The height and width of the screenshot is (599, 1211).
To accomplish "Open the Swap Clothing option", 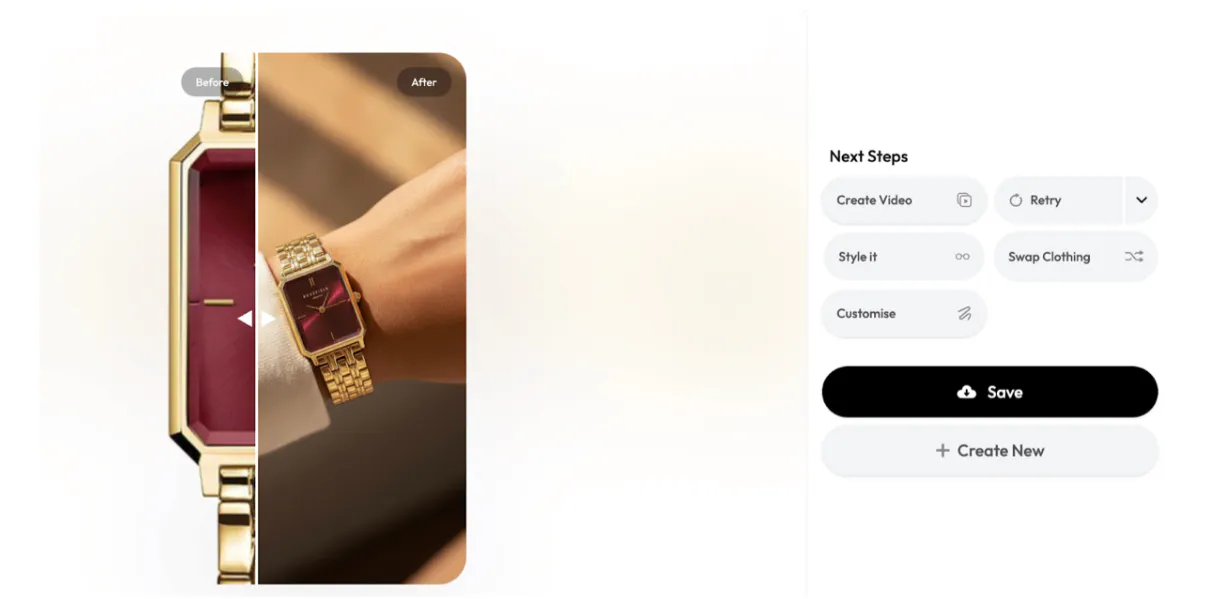I will (x=1076, y=257).
